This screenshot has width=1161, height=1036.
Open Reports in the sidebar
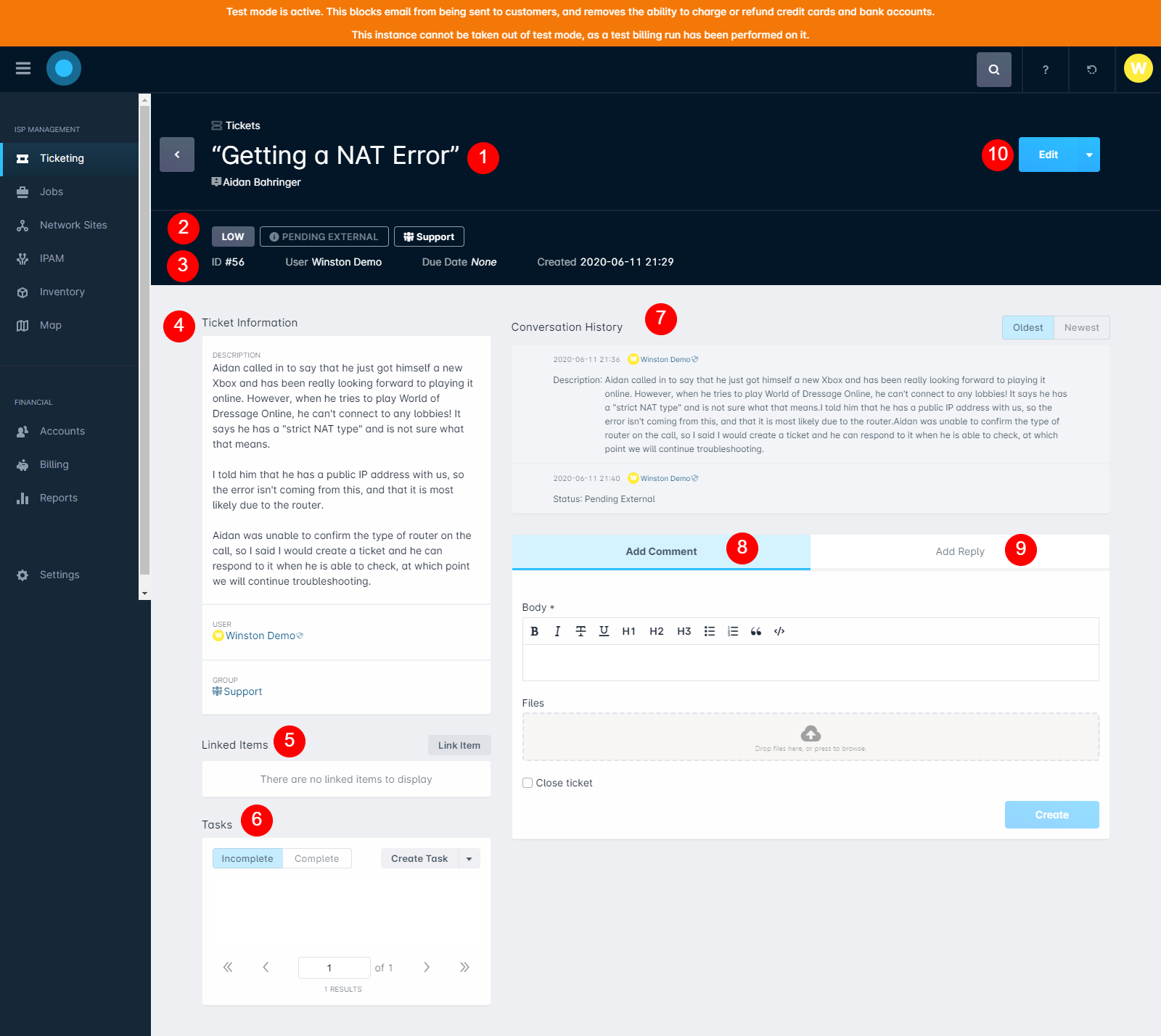tap(70, 498)
